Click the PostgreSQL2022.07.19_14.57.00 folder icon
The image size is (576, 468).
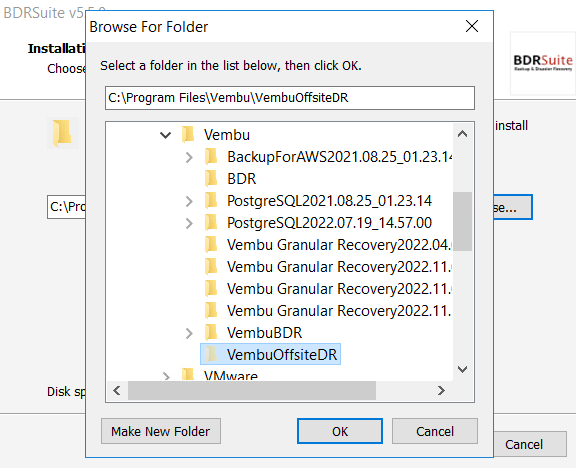coord(211,223)
